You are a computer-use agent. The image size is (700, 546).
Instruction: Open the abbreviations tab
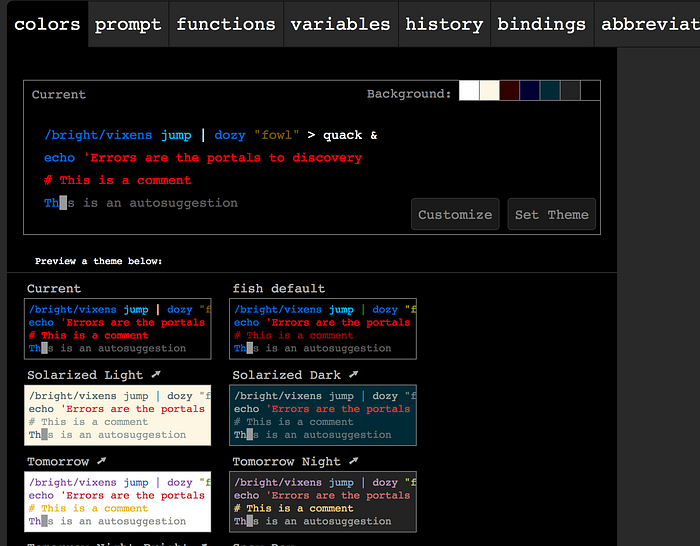(647, 24)
